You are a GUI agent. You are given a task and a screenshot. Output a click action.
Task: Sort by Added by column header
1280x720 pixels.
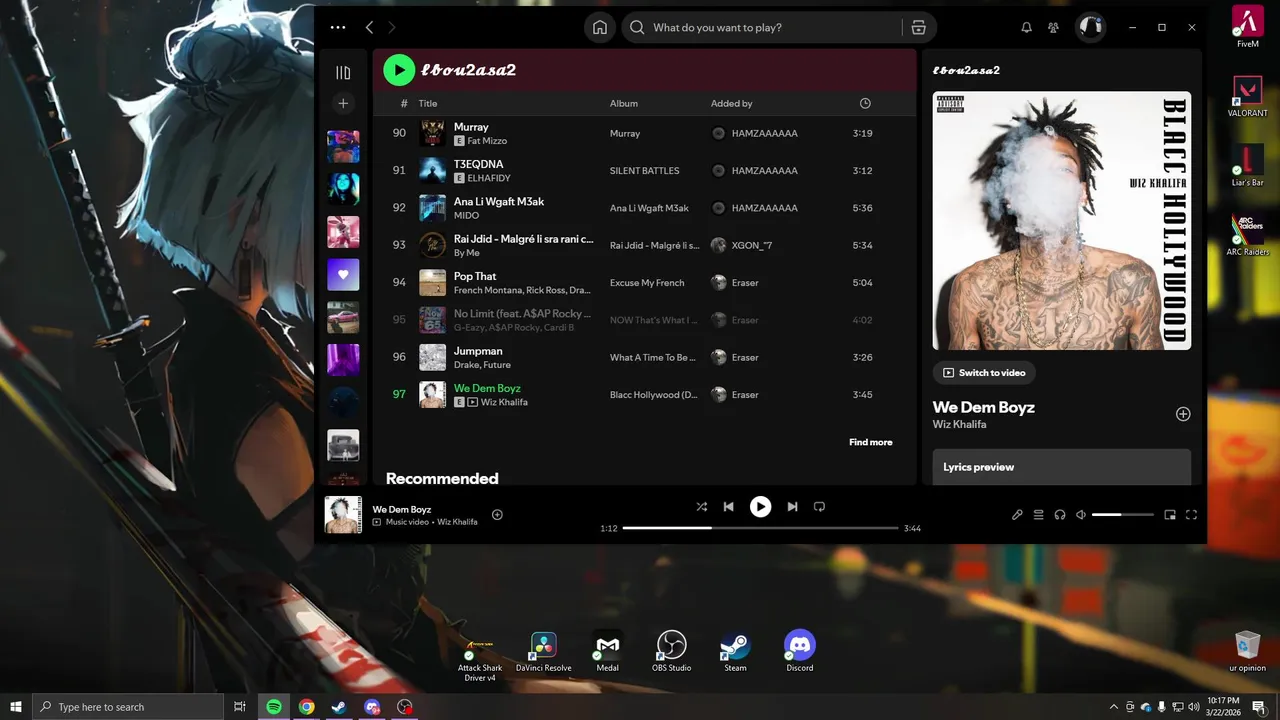(x=732, y=104)
